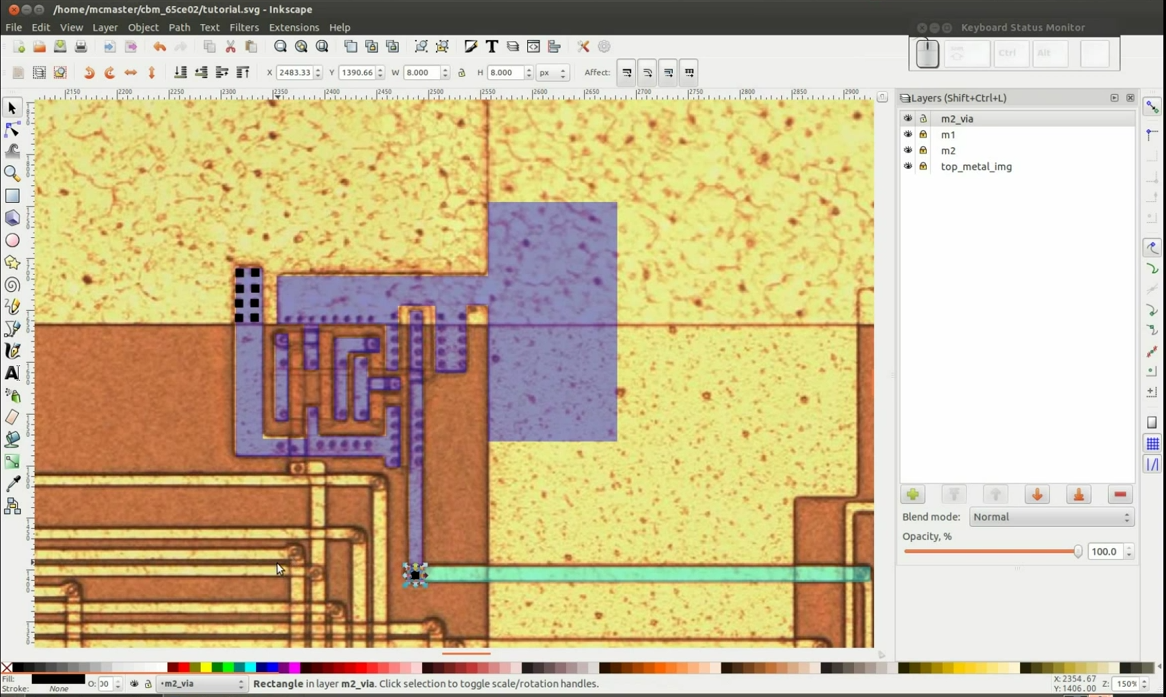The height and width of the screenshot is (697, 1166).
Task: Open the Blend mode dropdown
Action: click(x=1050, y=517)
